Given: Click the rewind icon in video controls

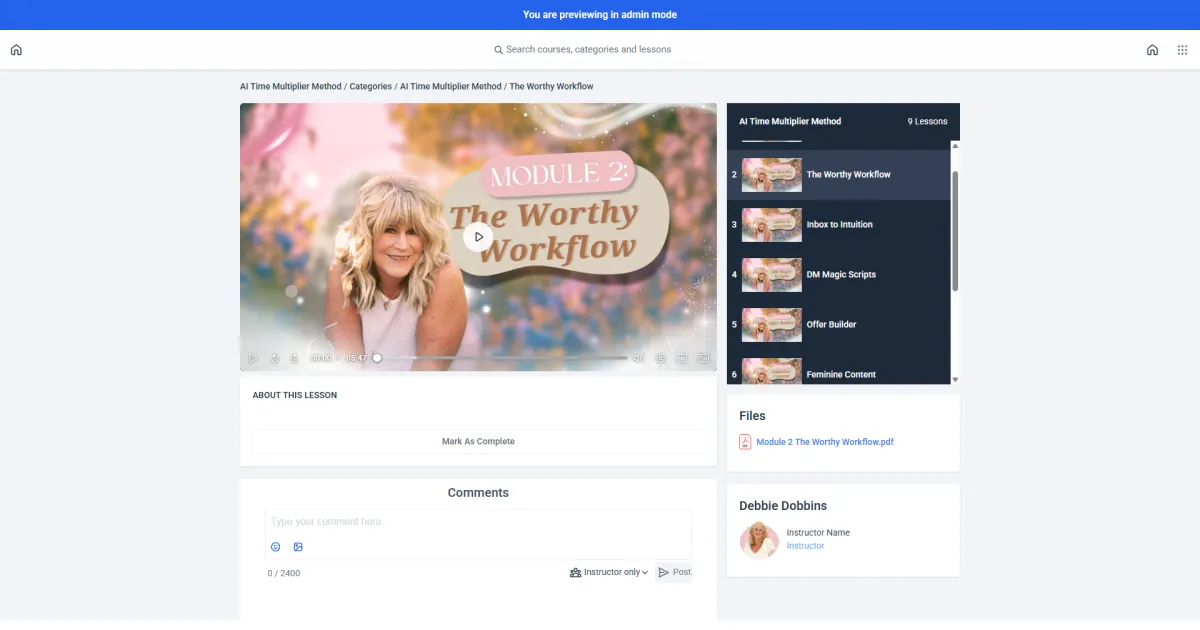Looking at the screenshot, I should pos(273,358).
